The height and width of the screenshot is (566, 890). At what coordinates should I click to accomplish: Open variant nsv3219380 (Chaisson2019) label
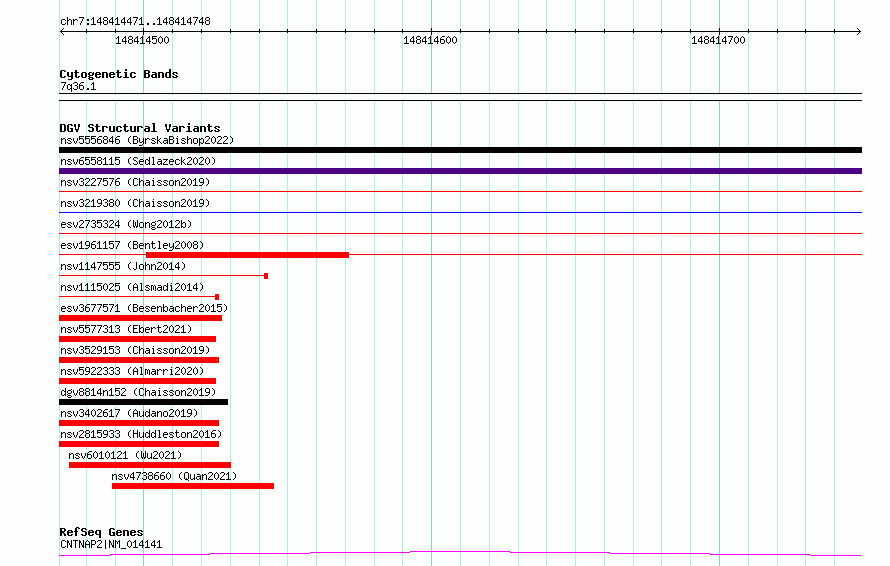[x=135, y=203]
